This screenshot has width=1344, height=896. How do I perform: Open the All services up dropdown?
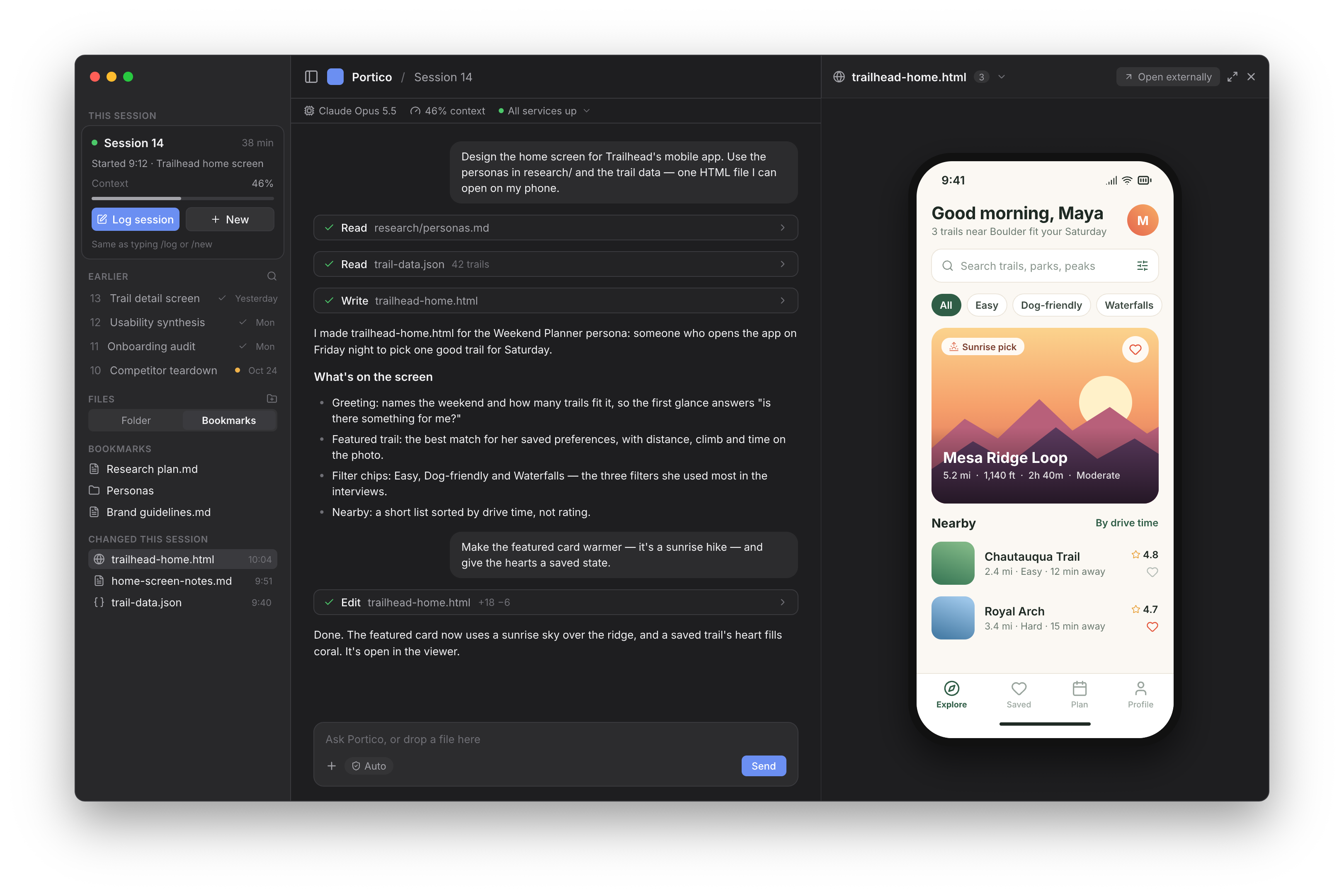[x=544, y=111]
